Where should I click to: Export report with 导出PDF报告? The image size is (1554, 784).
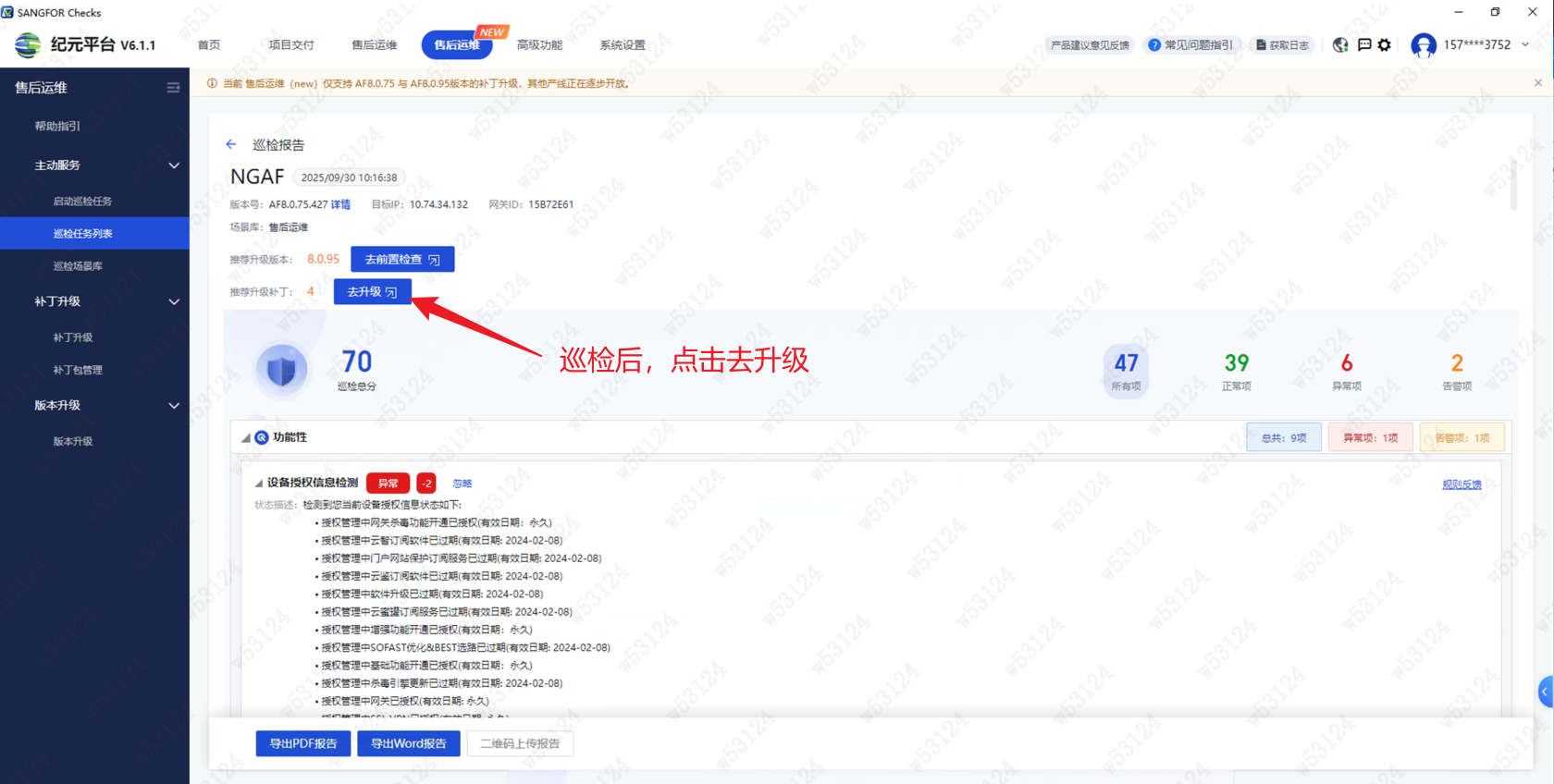302,743
